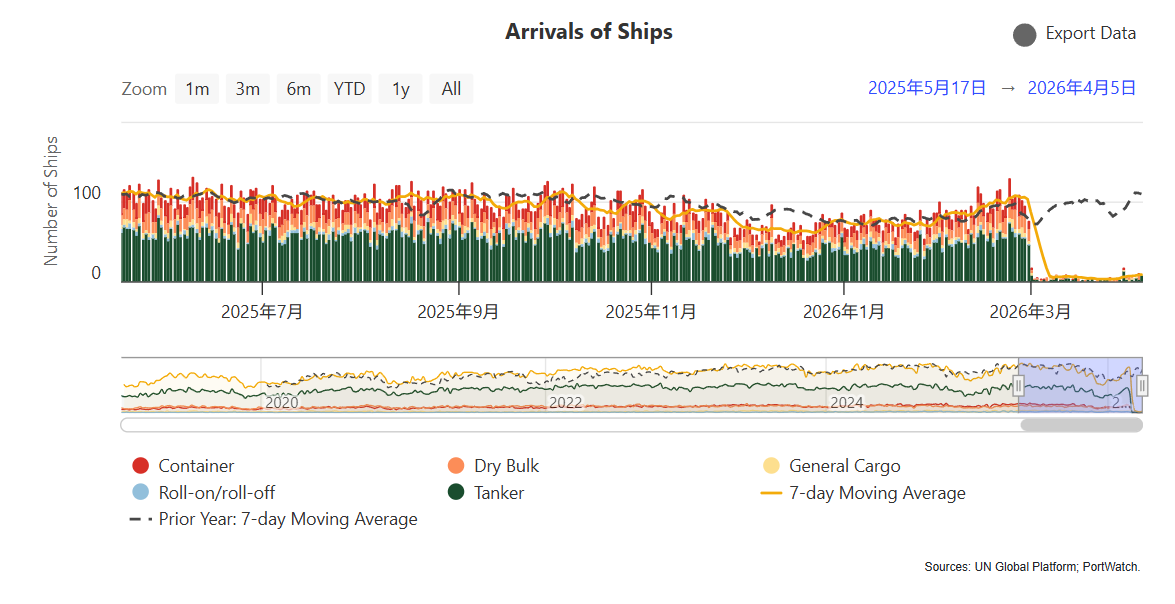Switch zoom to 6m

(298, 89)
